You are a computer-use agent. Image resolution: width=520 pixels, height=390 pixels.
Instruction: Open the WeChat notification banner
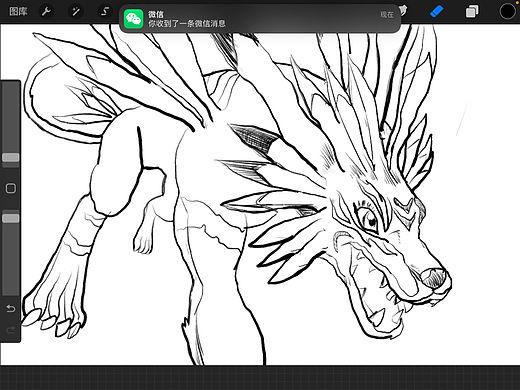pos(260,19)
